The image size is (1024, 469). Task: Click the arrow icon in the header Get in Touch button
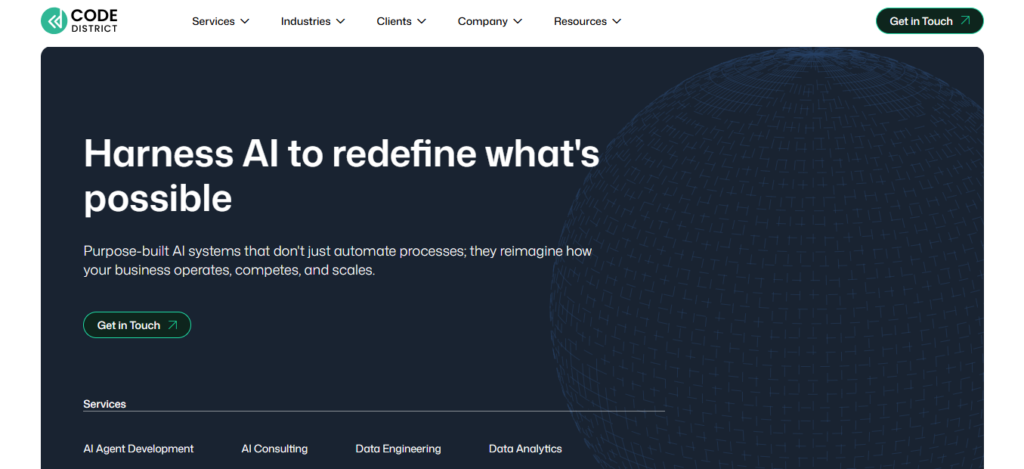click(964, 21)
